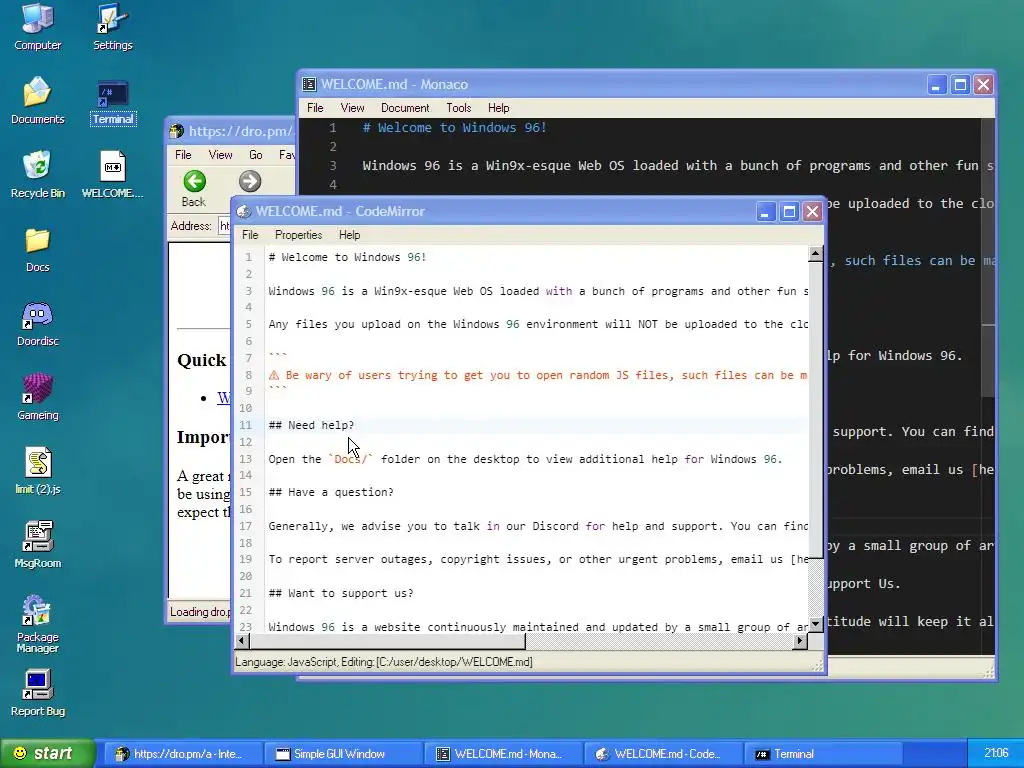
Task: Click the Monaco editor minimap scrollbar
Action: pos(988,258)
